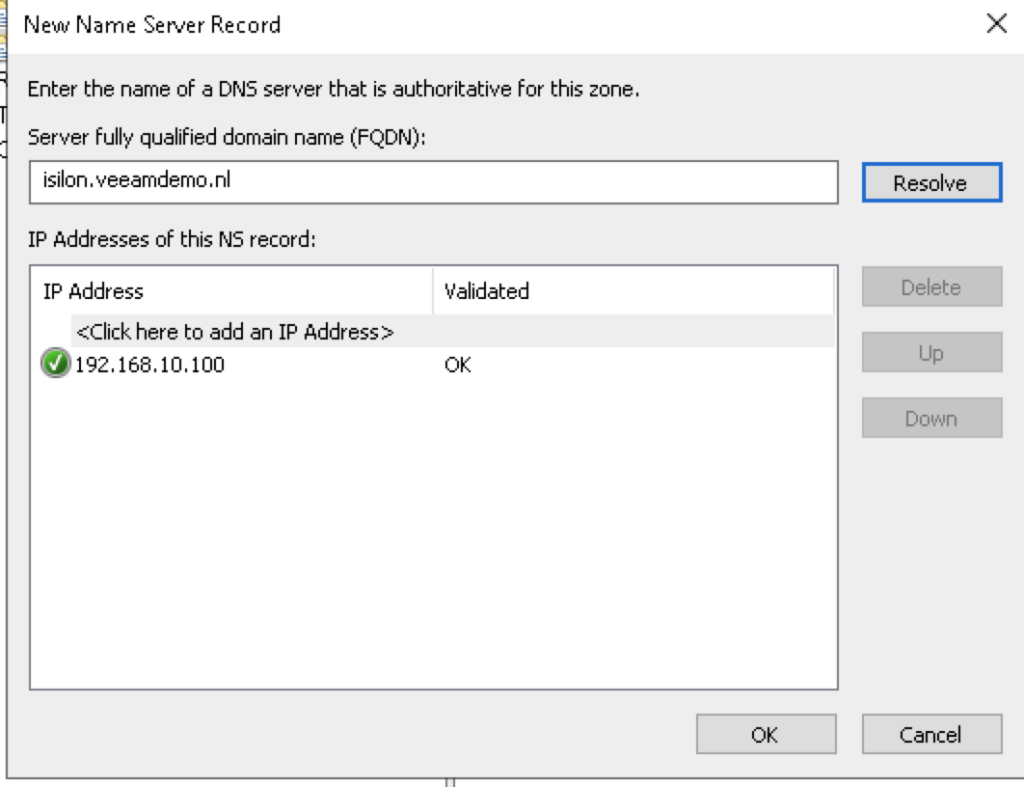This screenshot has width=1024, height=787.
Task: Click the New Name Server Record title bar
Action: [400, 24]
